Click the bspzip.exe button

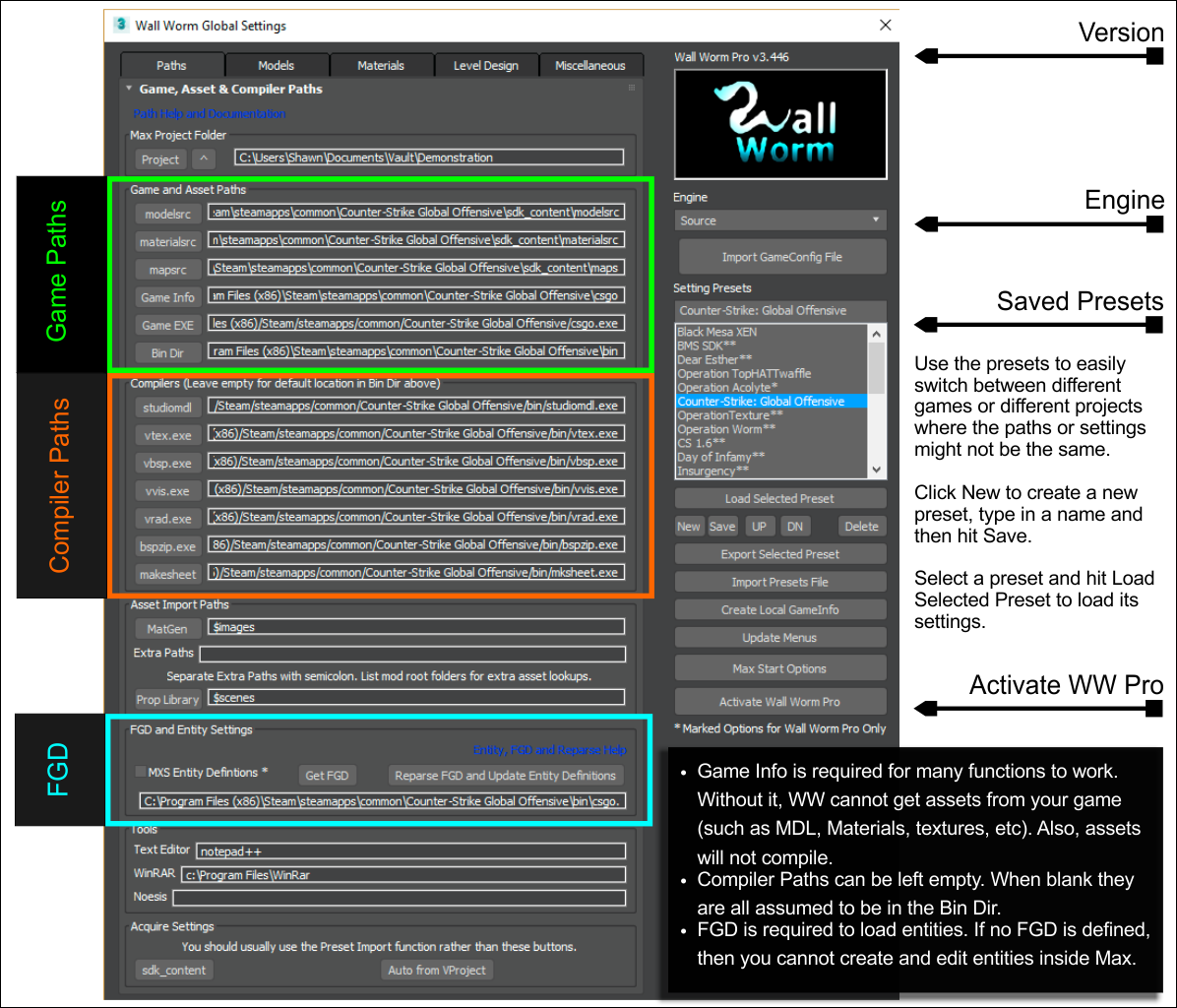coord(167,546)
